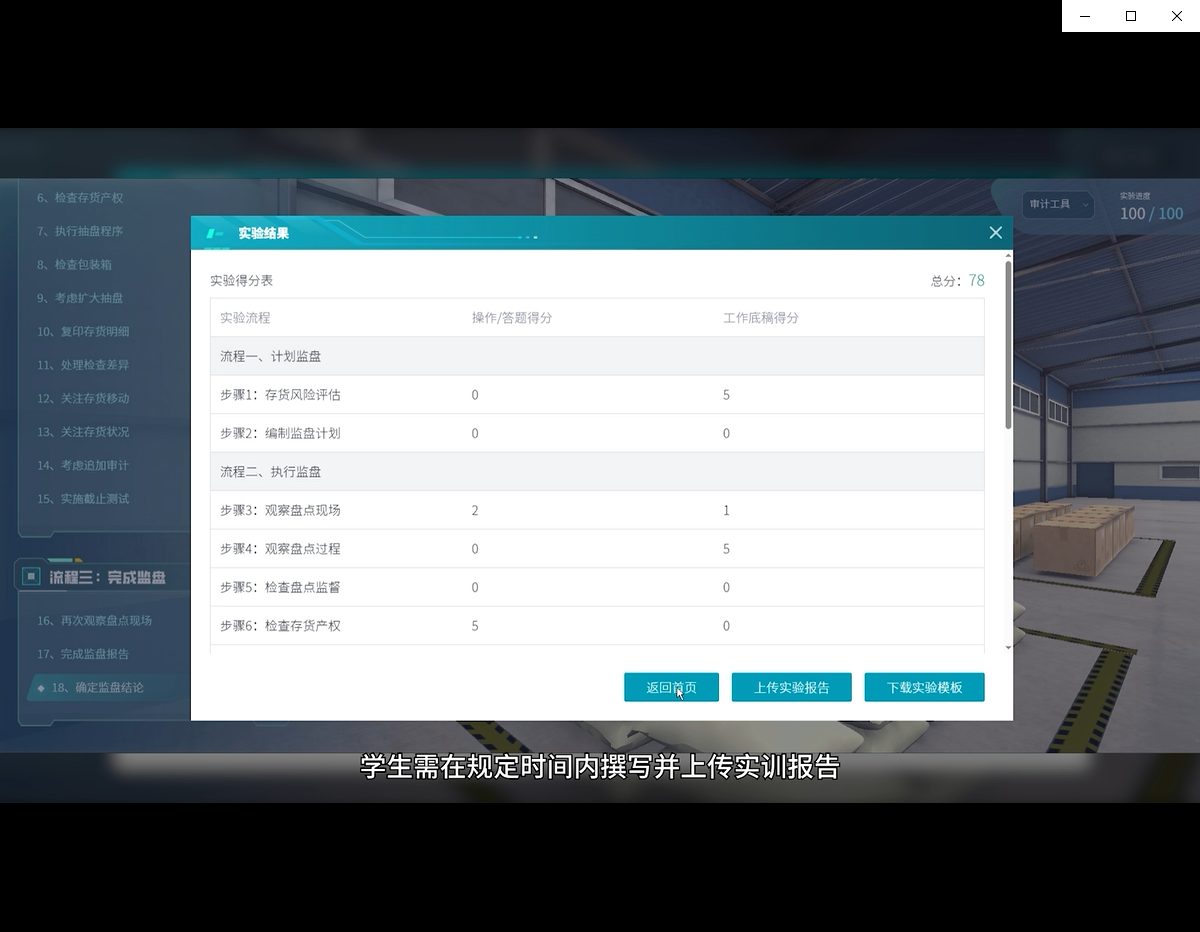Click the 步骤1：存货风险评估 row
Screen dimensions: 1200x932
[597, 395]
